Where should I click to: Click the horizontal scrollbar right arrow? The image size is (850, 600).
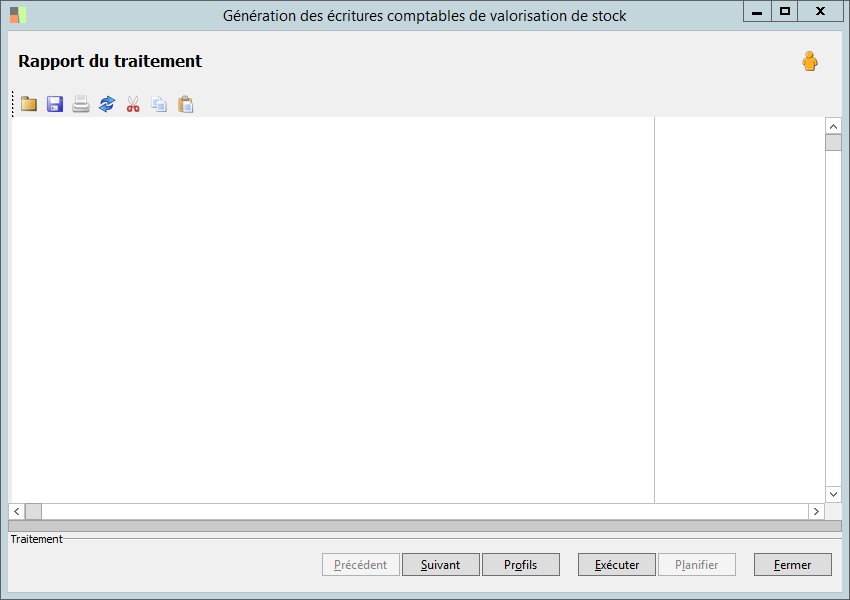816,511
